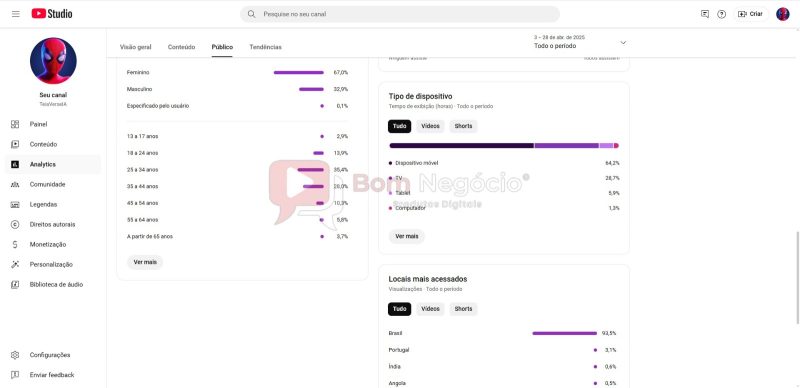Open the hamburger menu icon
Image resolution: width=800 pixels, height=388 pixels.
16,14
